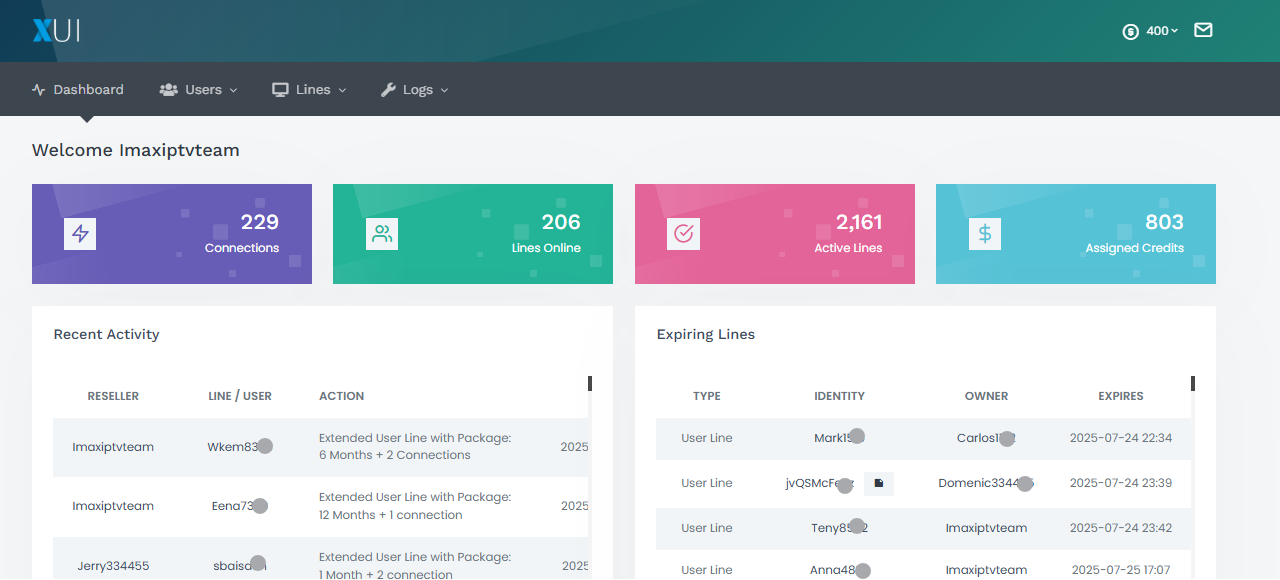Click the 2025-07-24 23:42 expiry
Screen dimensions: 1280x580
click(x=1121, y=528)
